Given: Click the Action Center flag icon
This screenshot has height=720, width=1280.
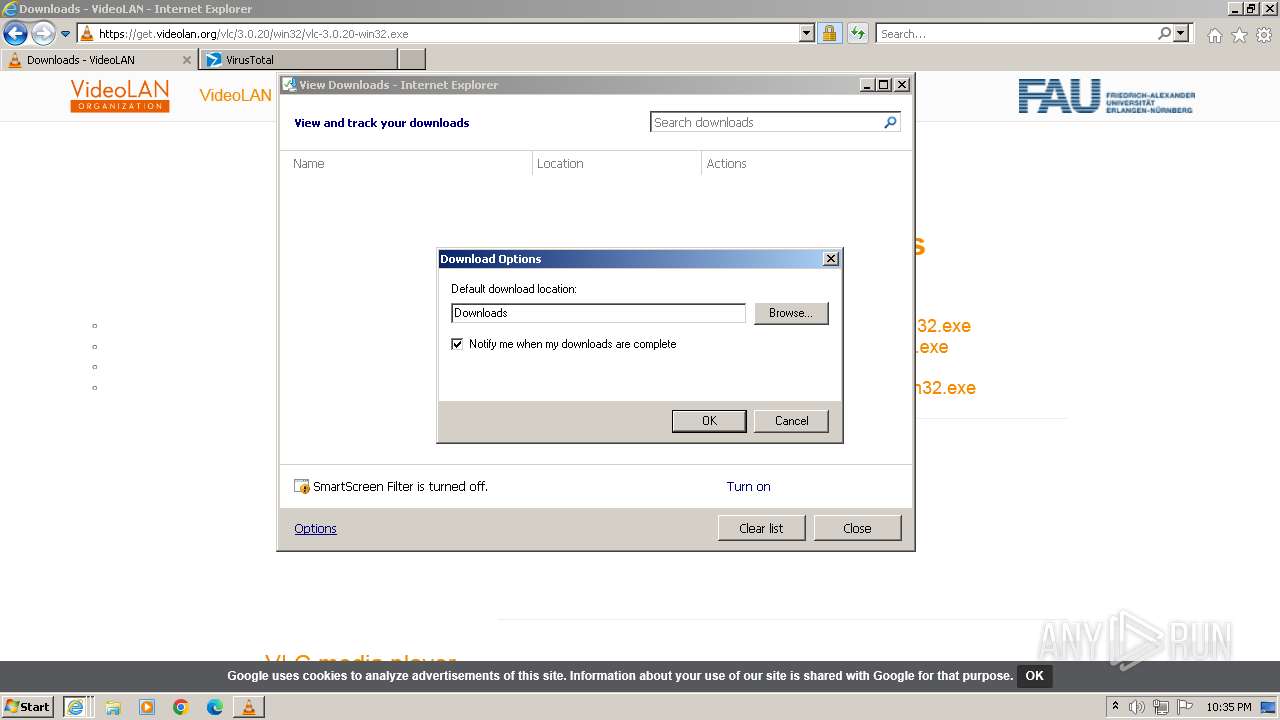Looking at the screenshot, I should (1184, 707).
